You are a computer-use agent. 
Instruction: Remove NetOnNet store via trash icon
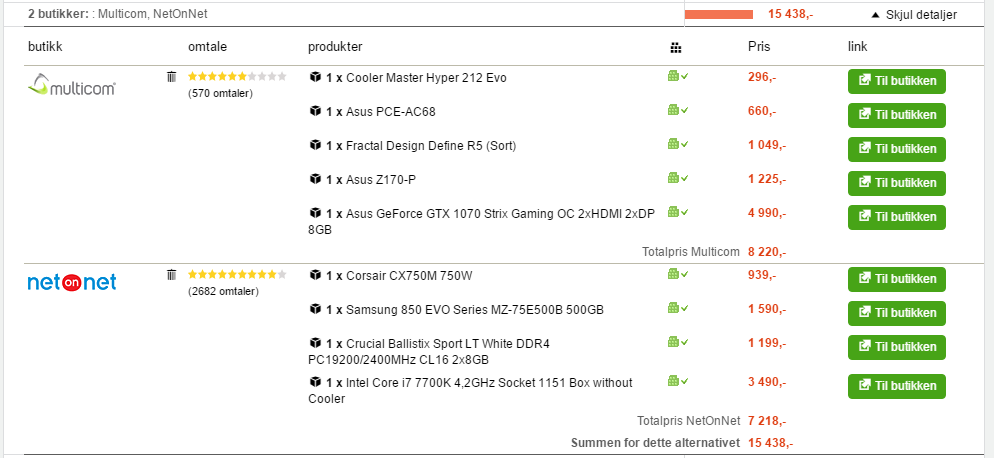coord(171,275)
